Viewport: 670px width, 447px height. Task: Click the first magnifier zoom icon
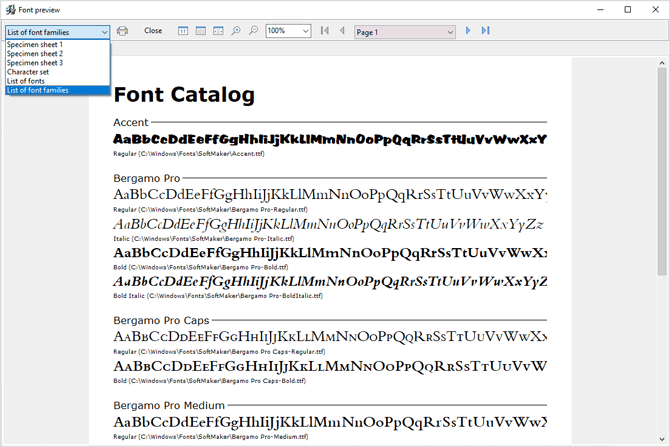(236, 31)
